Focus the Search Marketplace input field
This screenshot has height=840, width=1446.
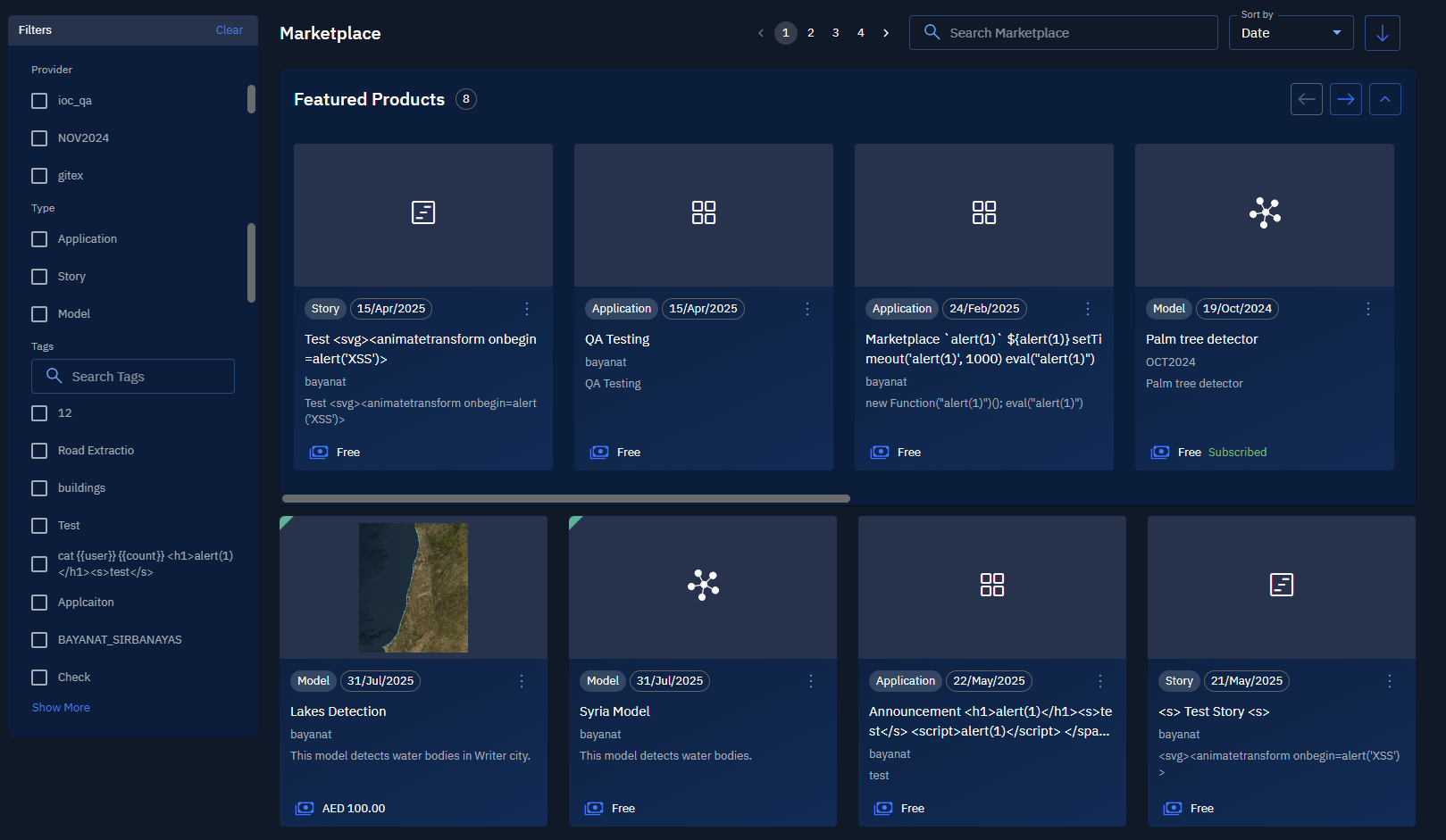point(1063,33)
